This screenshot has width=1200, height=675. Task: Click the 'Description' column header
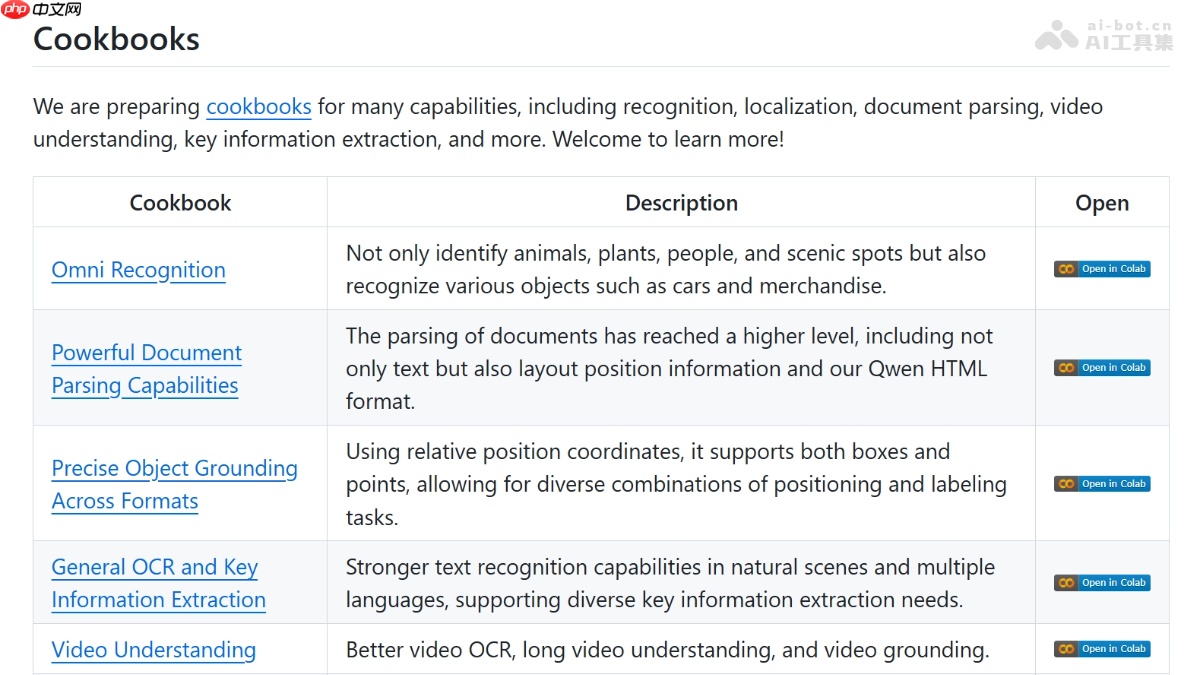click(x=681, y=203)
